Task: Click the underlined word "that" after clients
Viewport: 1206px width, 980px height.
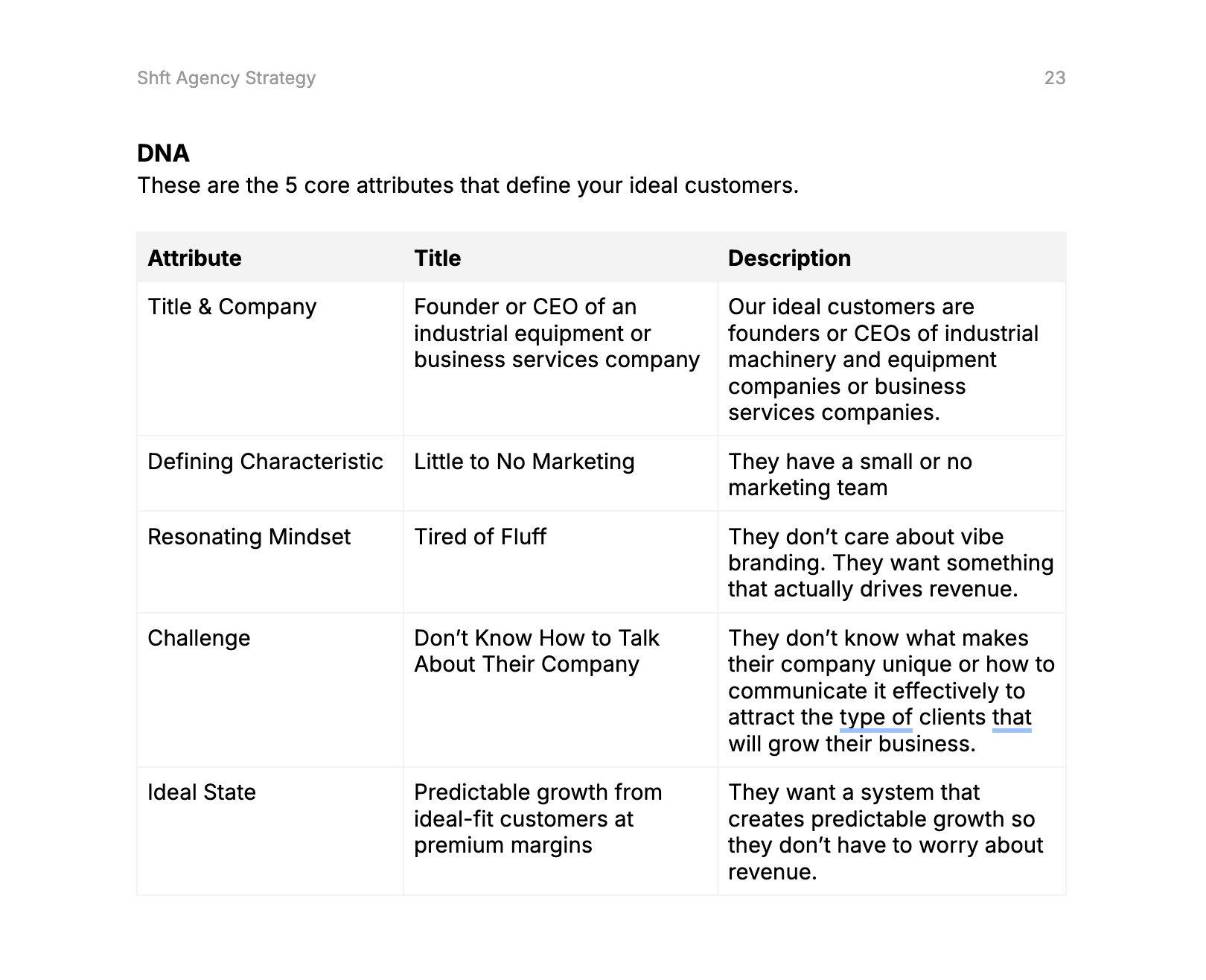Action: (1012, 717)
